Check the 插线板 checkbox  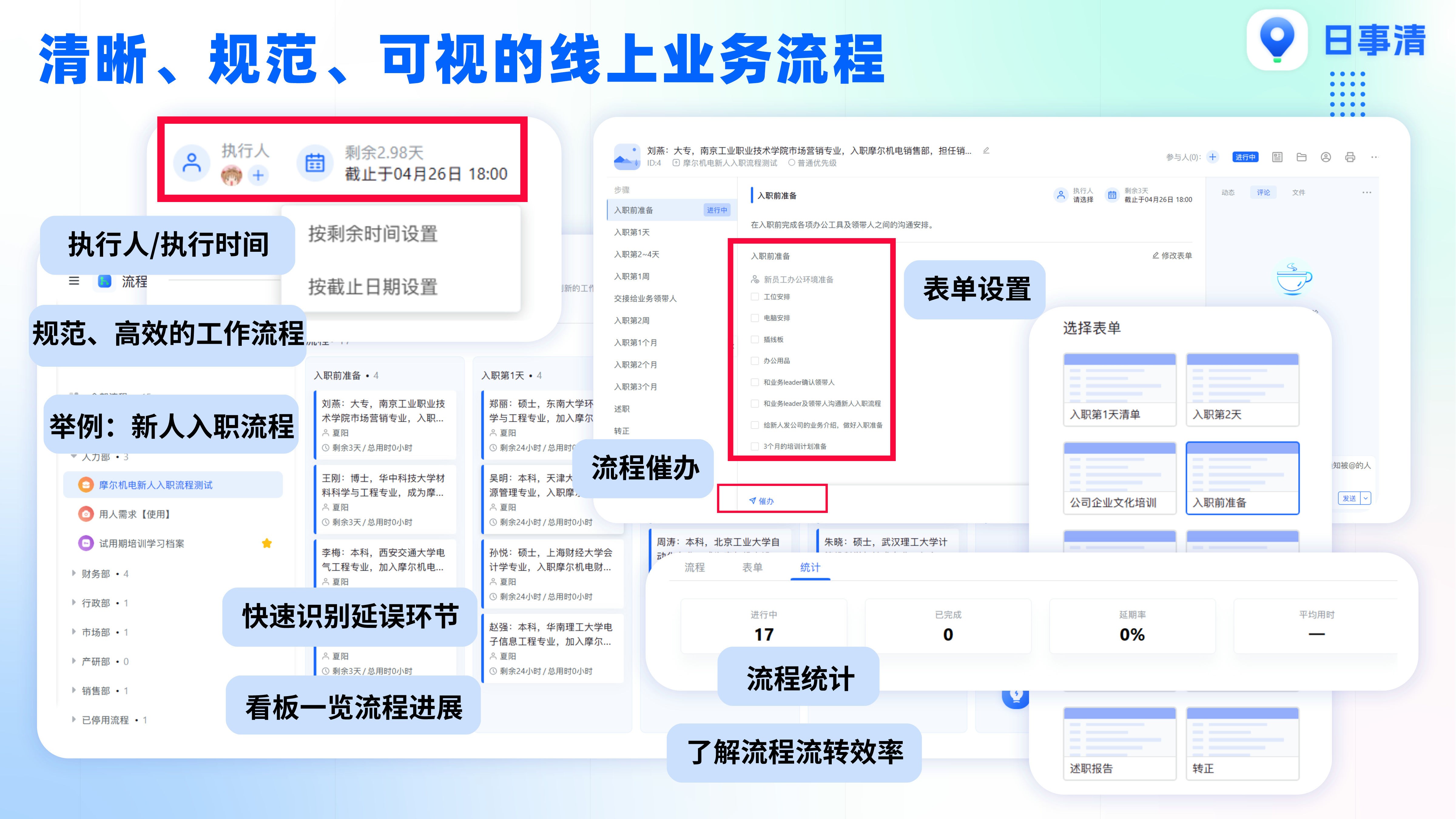(755, 340)
